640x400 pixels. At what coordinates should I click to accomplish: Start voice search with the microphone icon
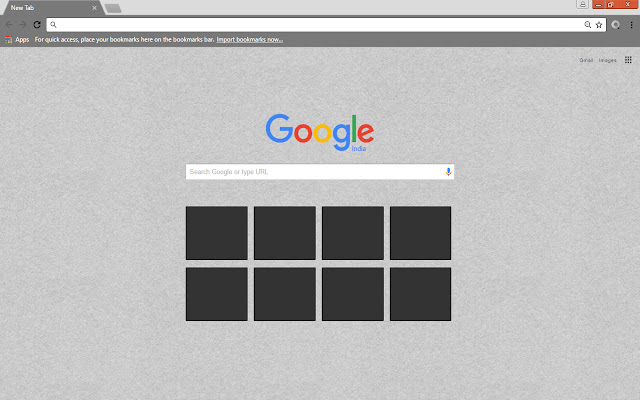pyautogui.click(x=448, y=172)
